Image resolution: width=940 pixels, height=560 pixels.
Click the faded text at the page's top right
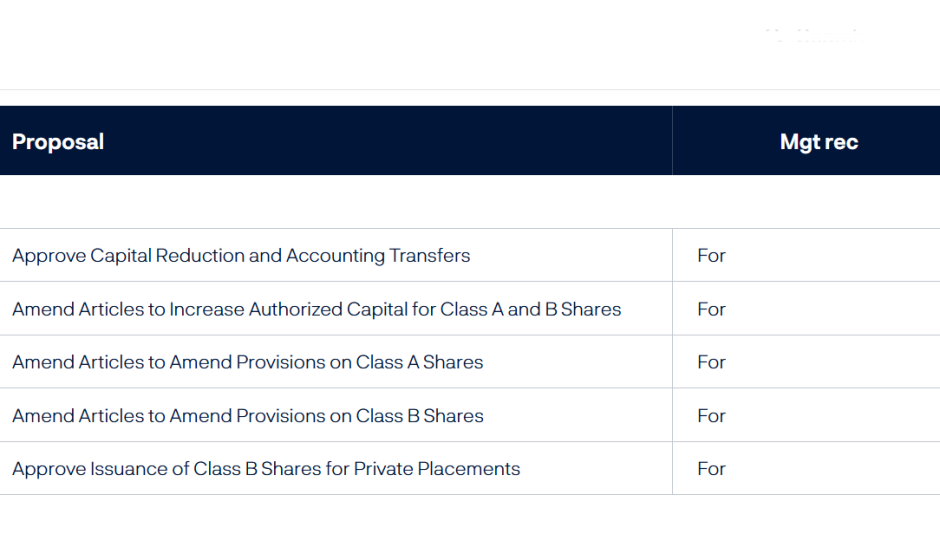pos(812,36)
